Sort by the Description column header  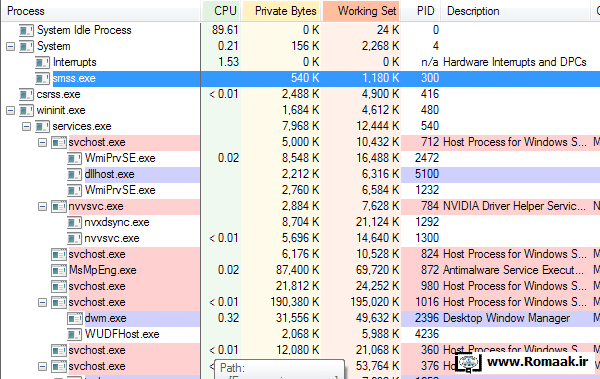click(515, 11)
